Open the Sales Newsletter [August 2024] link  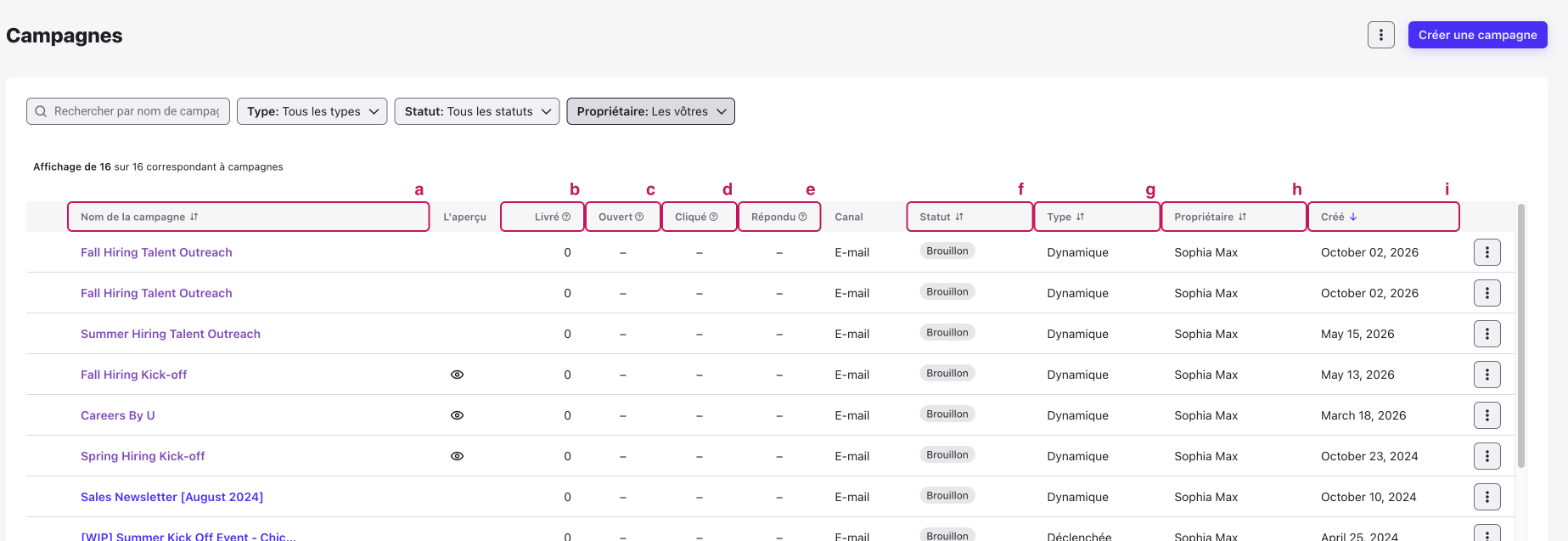pos(172,496)
